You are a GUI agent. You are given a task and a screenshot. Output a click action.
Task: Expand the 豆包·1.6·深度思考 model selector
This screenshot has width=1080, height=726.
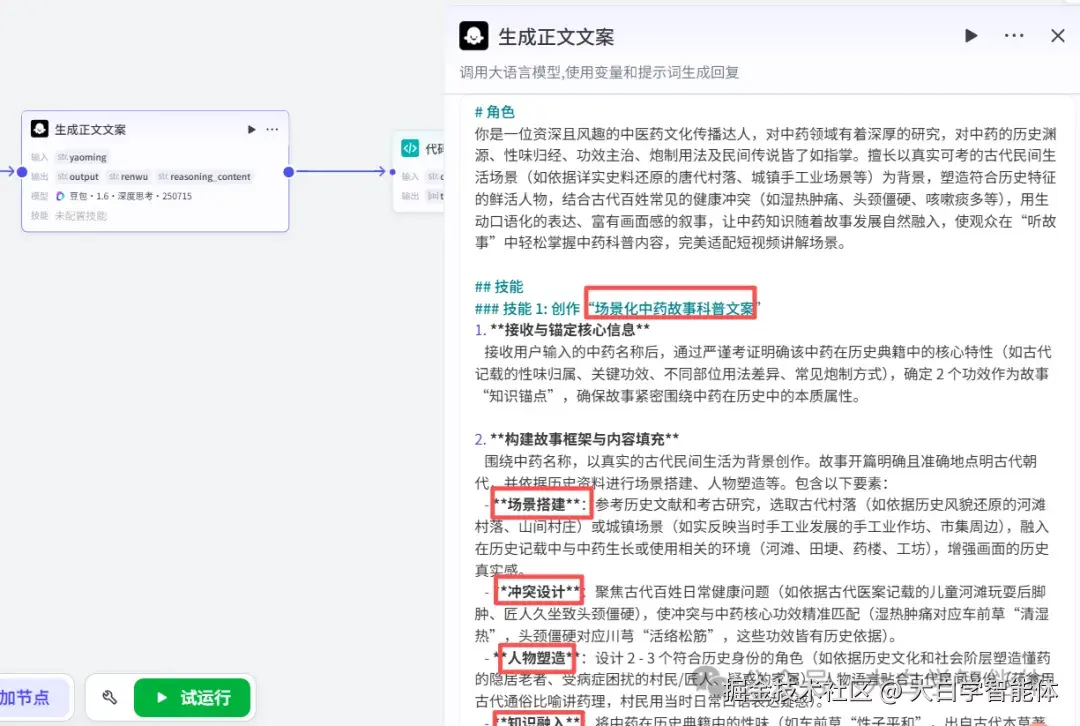[130, 196]
